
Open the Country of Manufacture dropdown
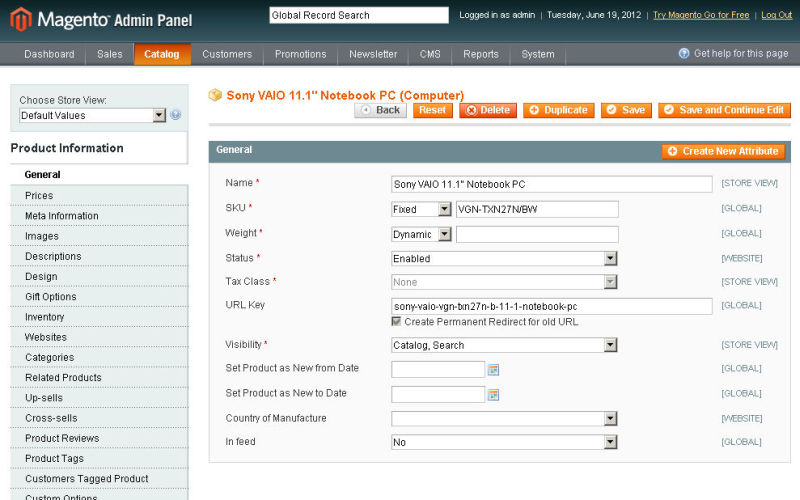tap(504, 419)
